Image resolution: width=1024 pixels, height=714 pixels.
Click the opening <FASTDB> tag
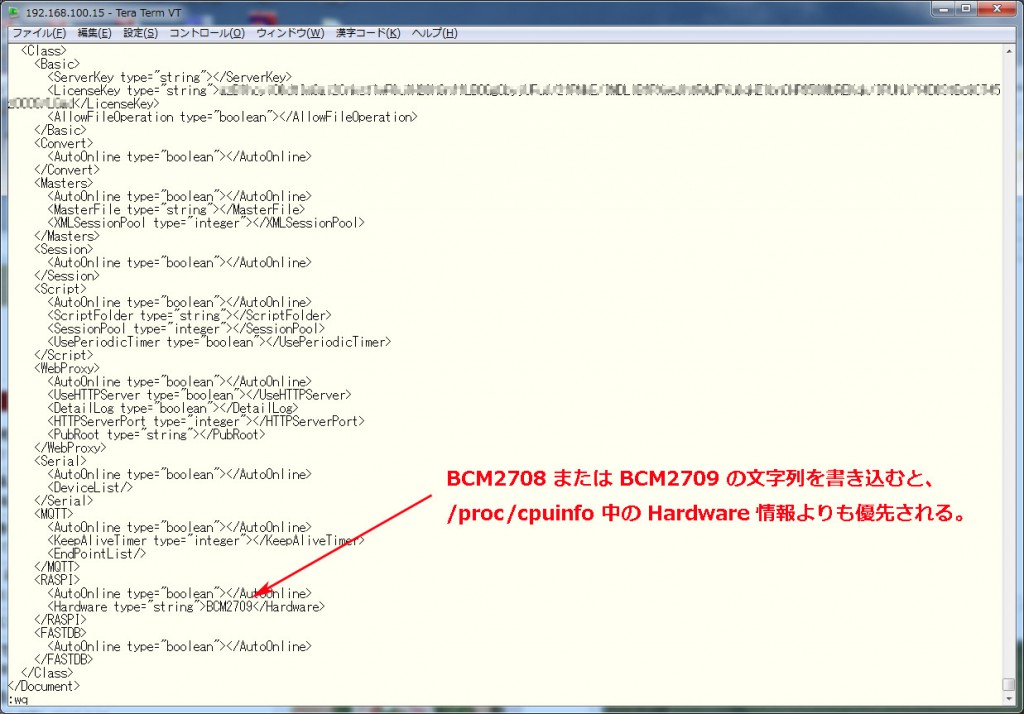tap(60, 633)
